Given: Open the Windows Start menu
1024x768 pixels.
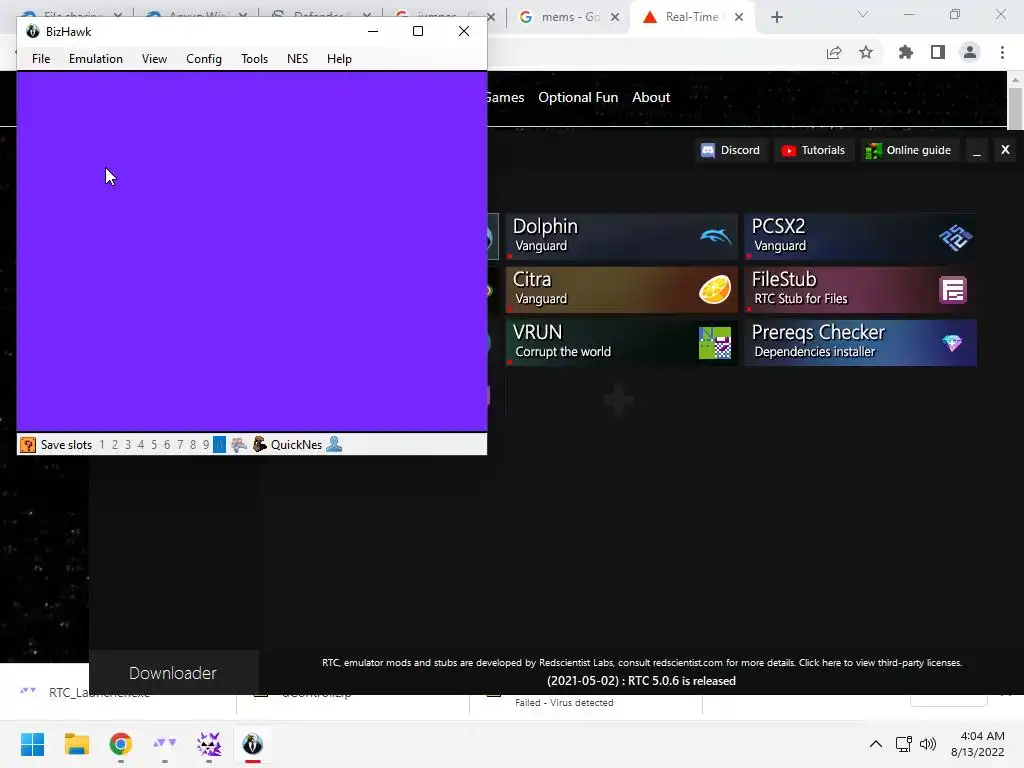Looking at the screenshot, I should point(32,744).
